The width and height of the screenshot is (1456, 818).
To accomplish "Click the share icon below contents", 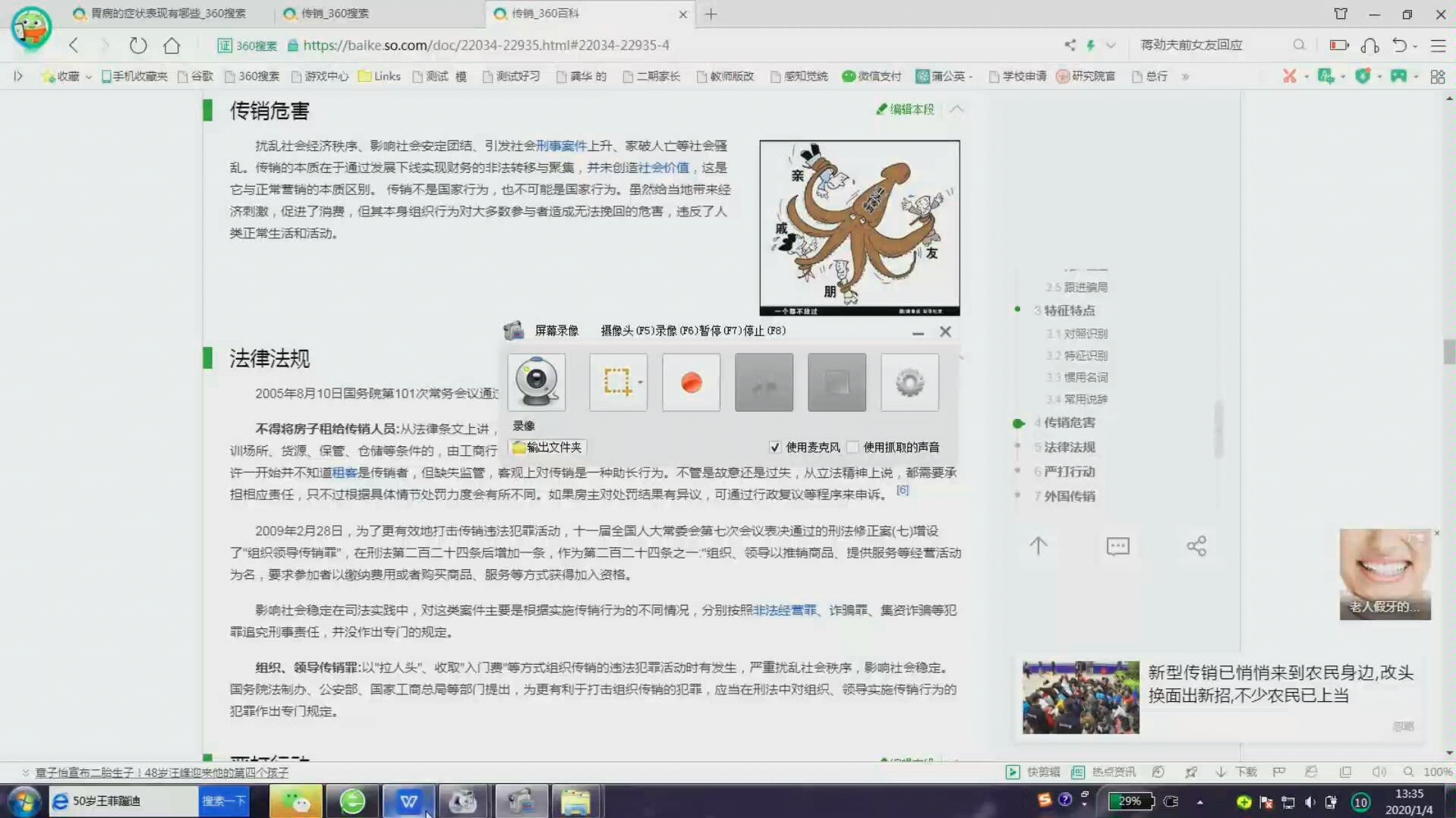I will pyautogui.click(x=1196, y=546).
